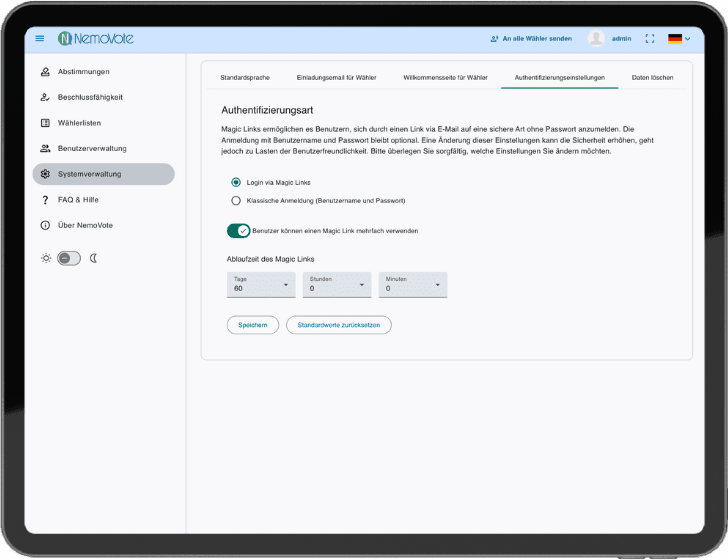Viewport: 728px width, 560px height.
Task: Select Klassische Anmeldung radio option
Action: pos(236,201)
